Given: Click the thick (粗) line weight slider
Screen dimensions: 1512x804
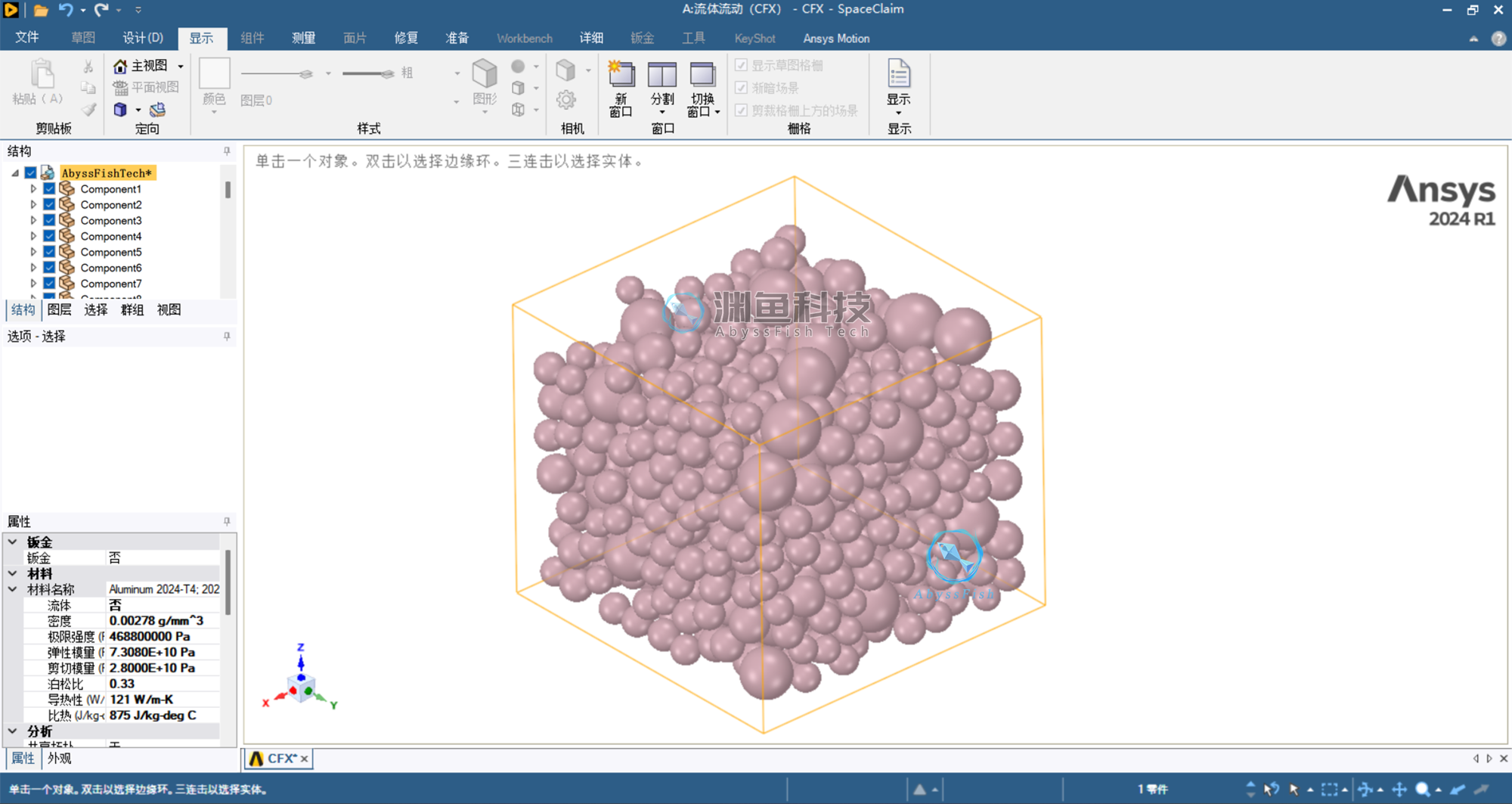Looking at the screenshot, I should (x=369, y=73).
